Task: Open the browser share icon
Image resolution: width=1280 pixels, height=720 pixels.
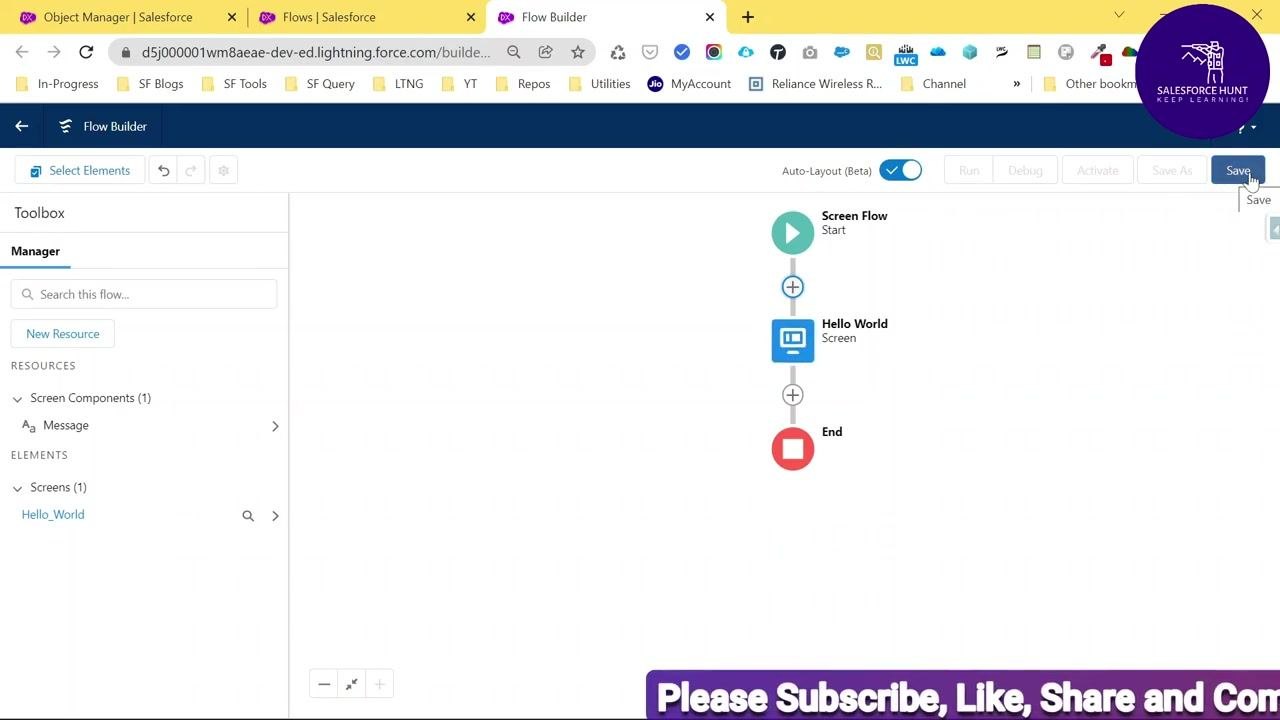Action: (546, 52)
